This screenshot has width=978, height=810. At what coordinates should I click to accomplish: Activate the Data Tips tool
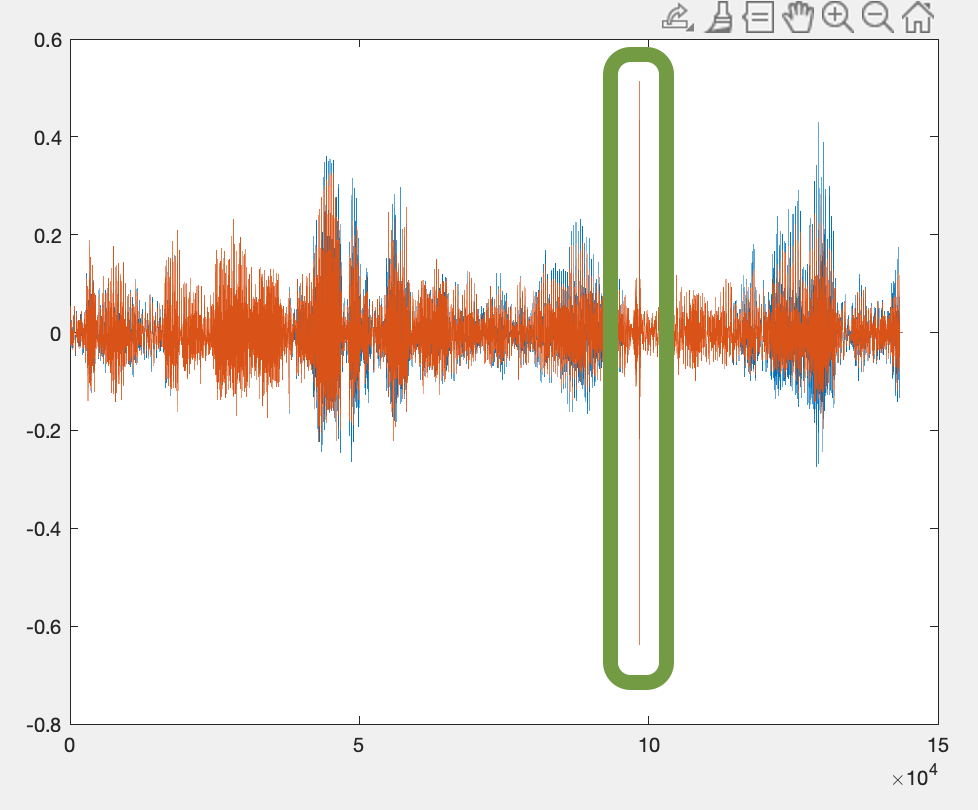pyautogui.click(x=759, y=17)
